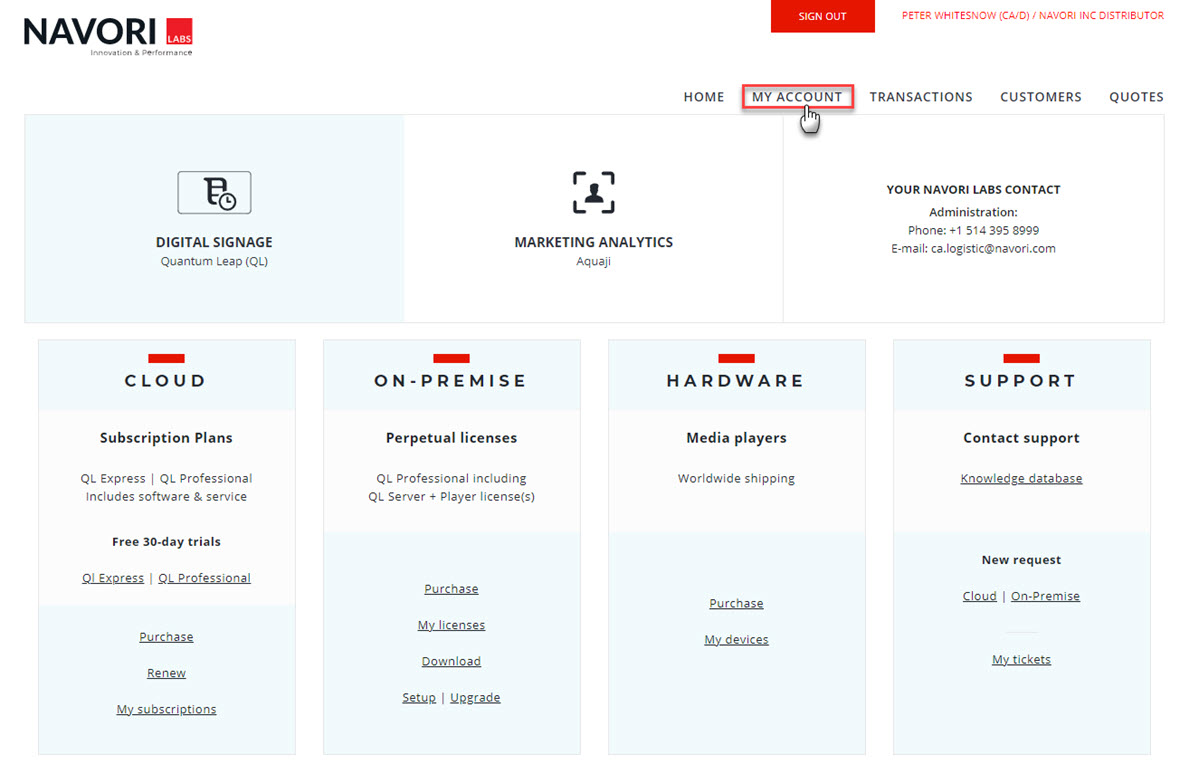Open My licenses under On-Premise
Screen dimensions: 1199x774
451,625
